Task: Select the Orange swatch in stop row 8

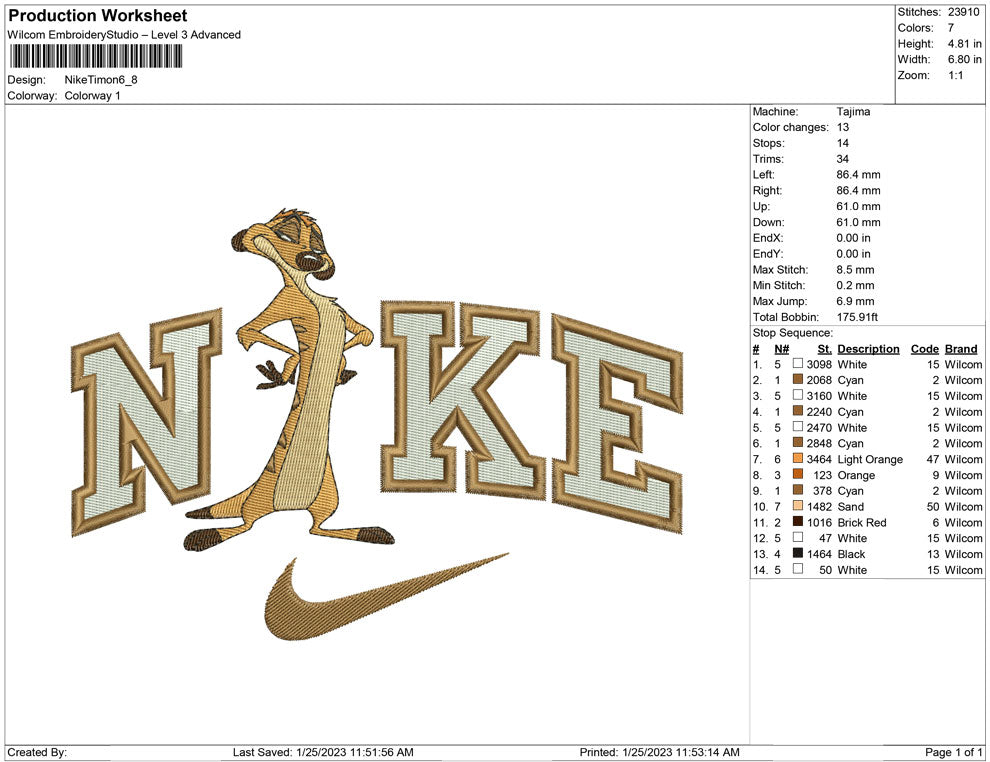Action: (797, 474)
